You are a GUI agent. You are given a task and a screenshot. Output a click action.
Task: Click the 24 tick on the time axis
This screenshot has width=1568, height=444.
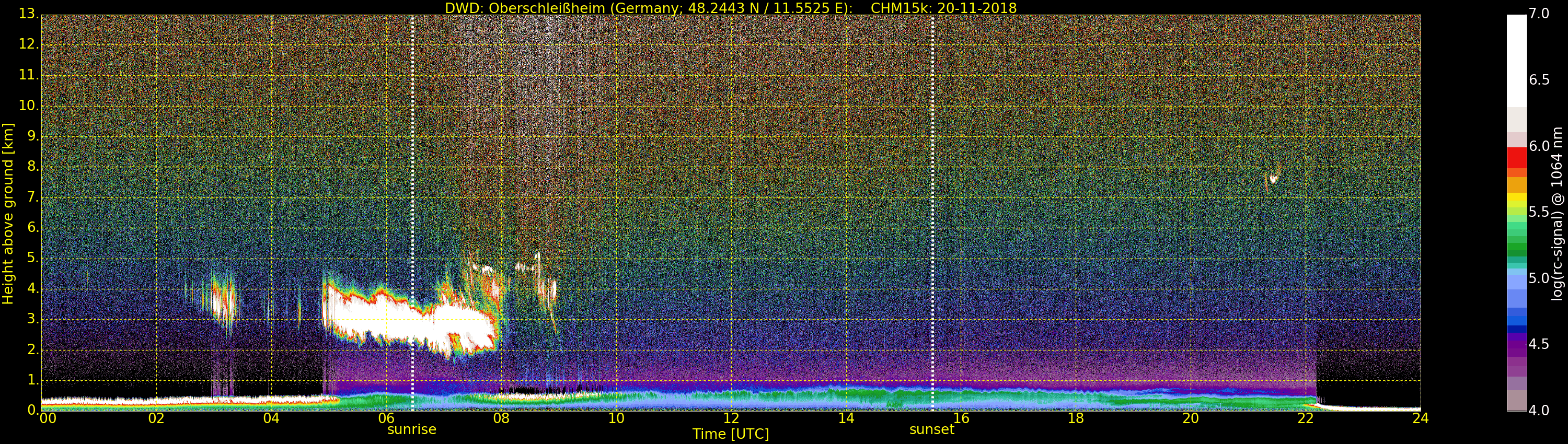tap(1420, 418)
